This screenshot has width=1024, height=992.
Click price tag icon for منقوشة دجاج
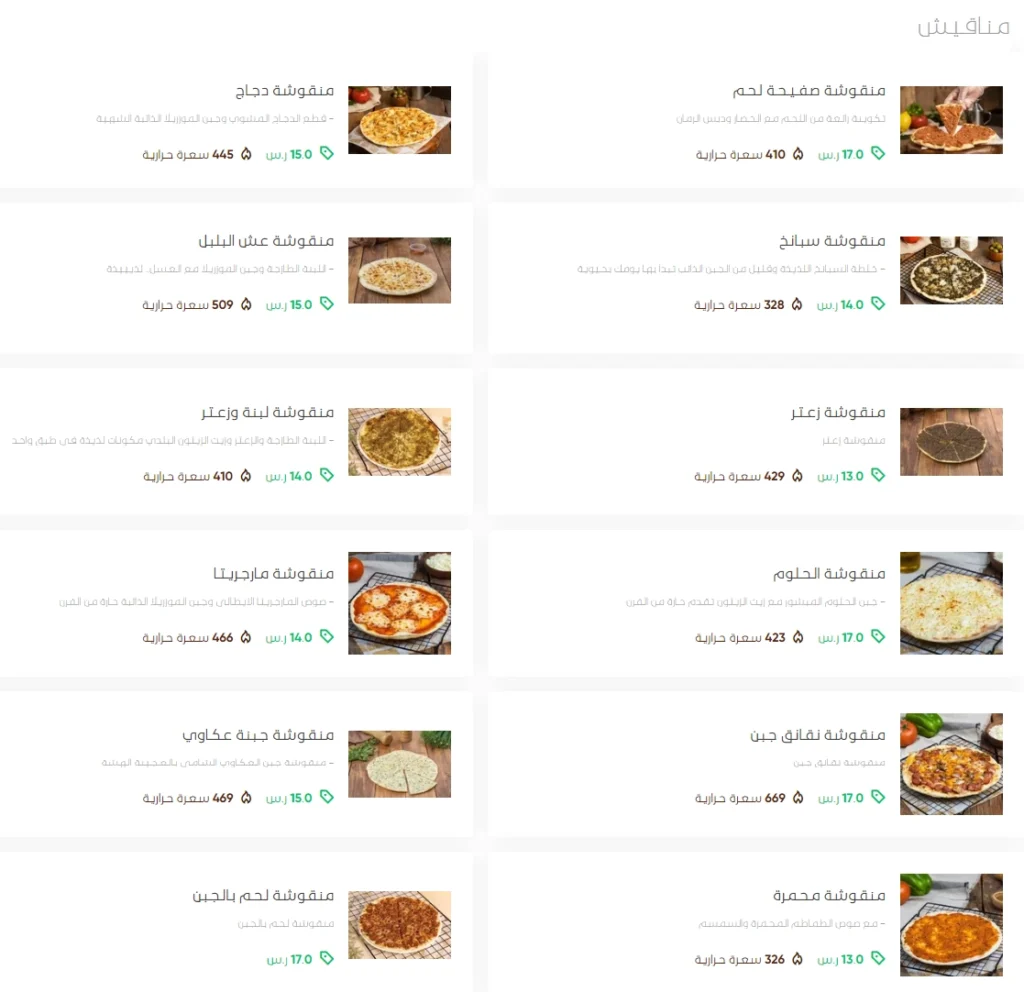point(327,153)
